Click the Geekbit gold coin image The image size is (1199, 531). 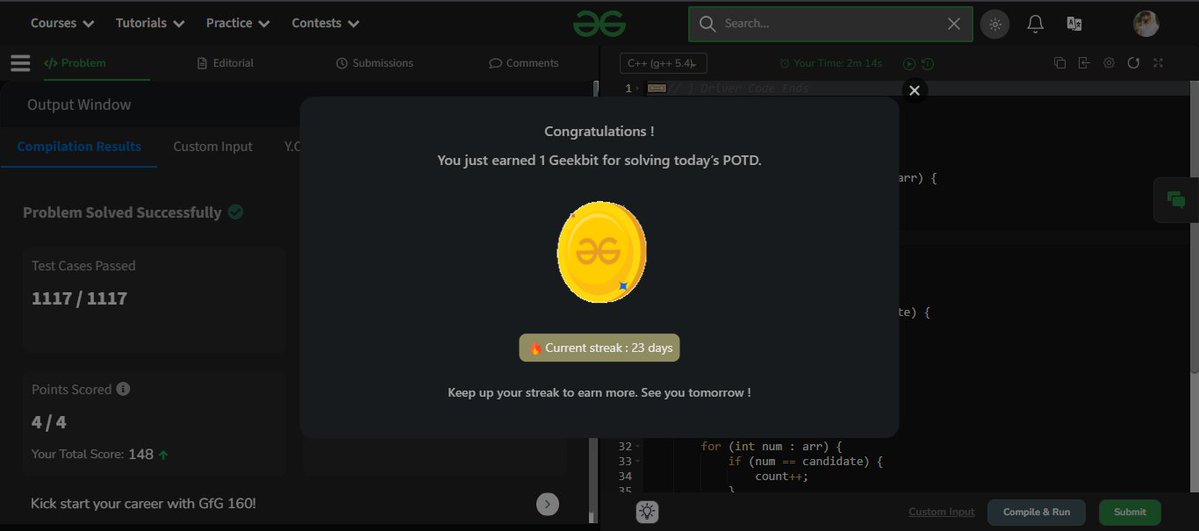point(601,252)
